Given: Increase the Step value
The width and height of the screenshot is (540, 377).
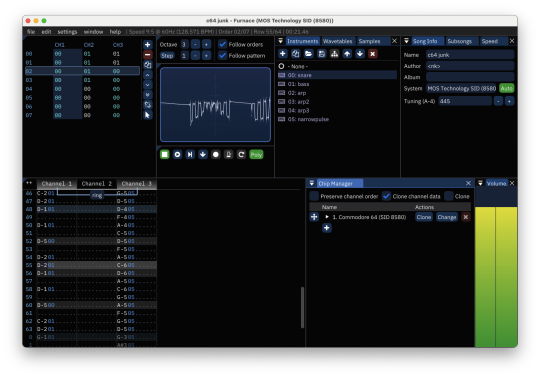Looking at the screenshot, I should (206, 55).
